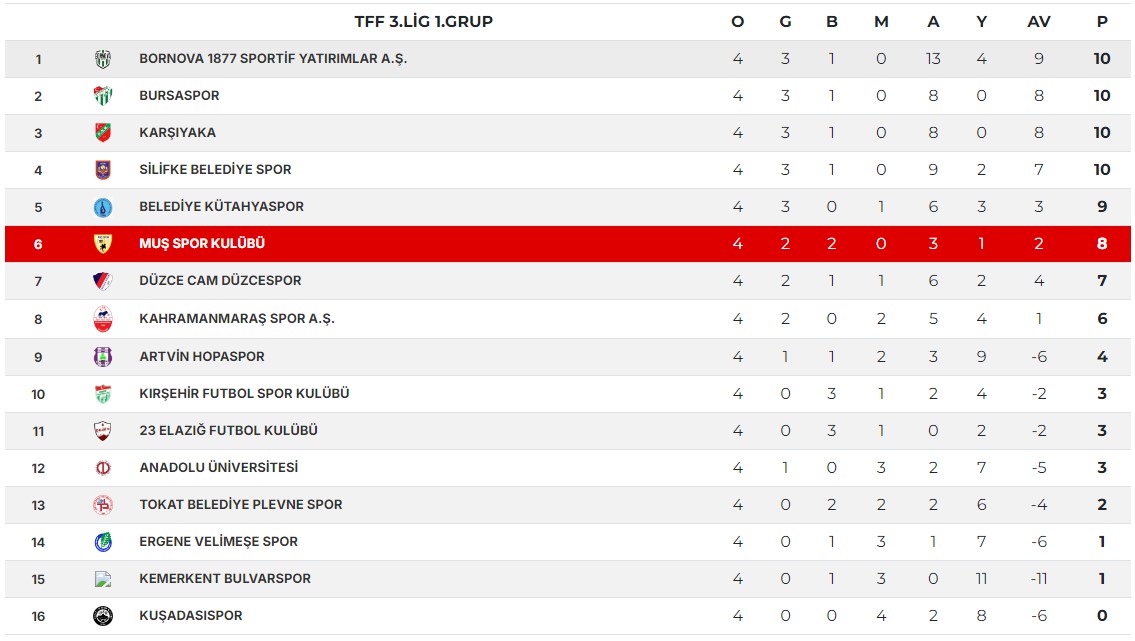Open the 23 ELAZIĞ FUTBOL KULÜBÜ link

[x=229, y=430]
